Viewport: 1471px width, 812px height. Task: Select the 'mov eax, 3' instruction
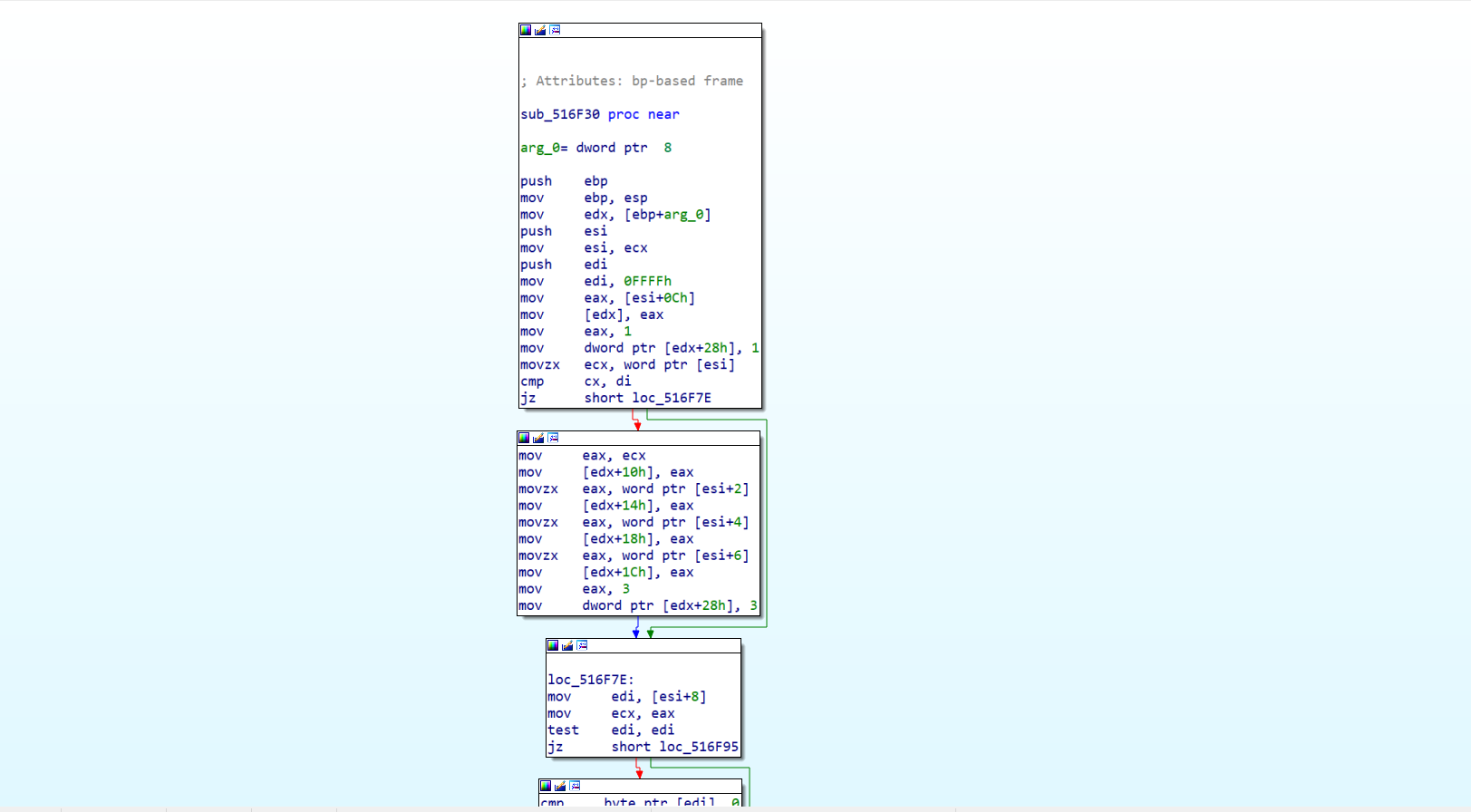click(575, 589)
